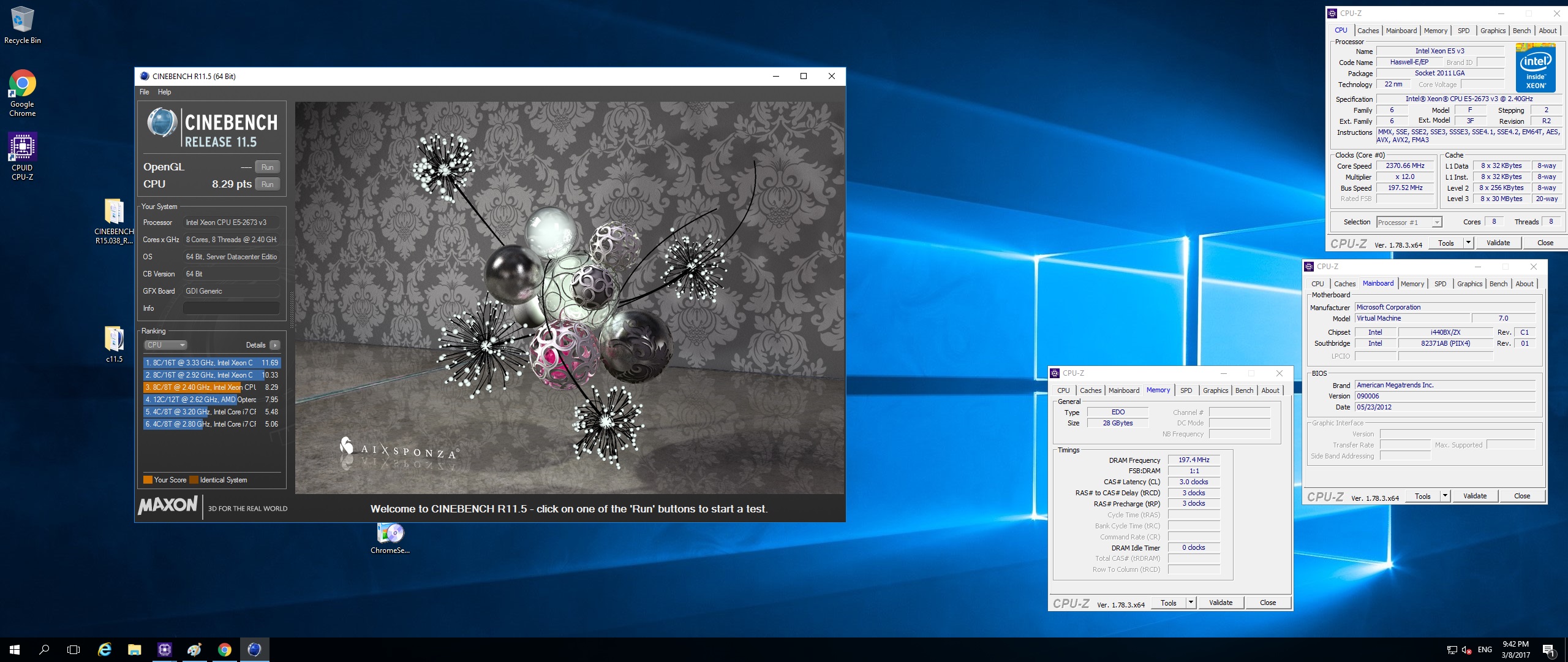Launch Internet Explorer from taskbar

[x=105, y=650]
